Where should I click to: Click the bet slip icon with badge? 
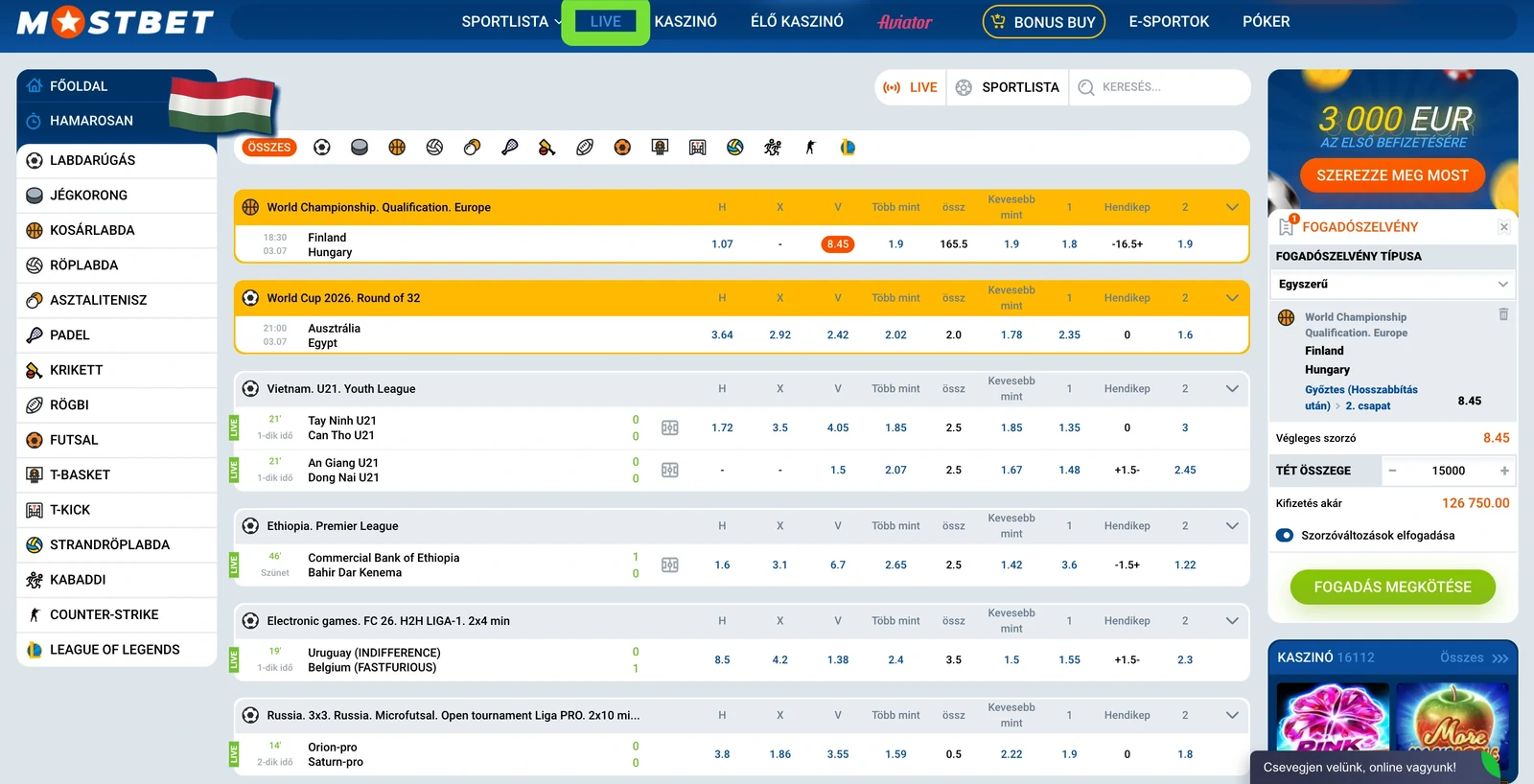[x=1287, y=226]
